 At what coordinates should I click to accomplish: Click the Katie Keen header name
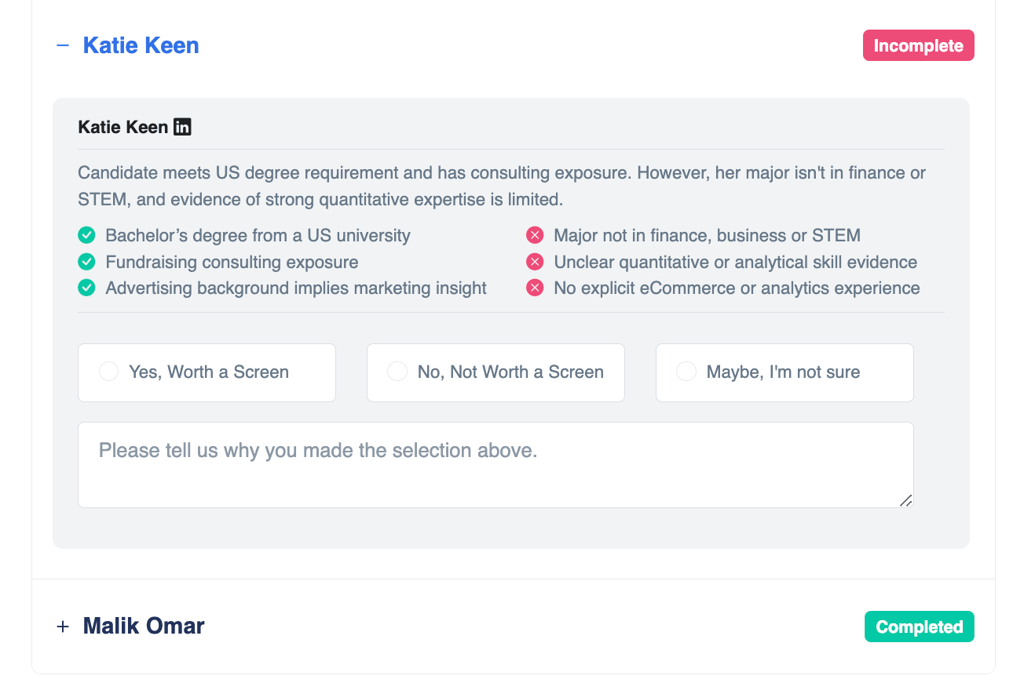click(x=141, y=46)
